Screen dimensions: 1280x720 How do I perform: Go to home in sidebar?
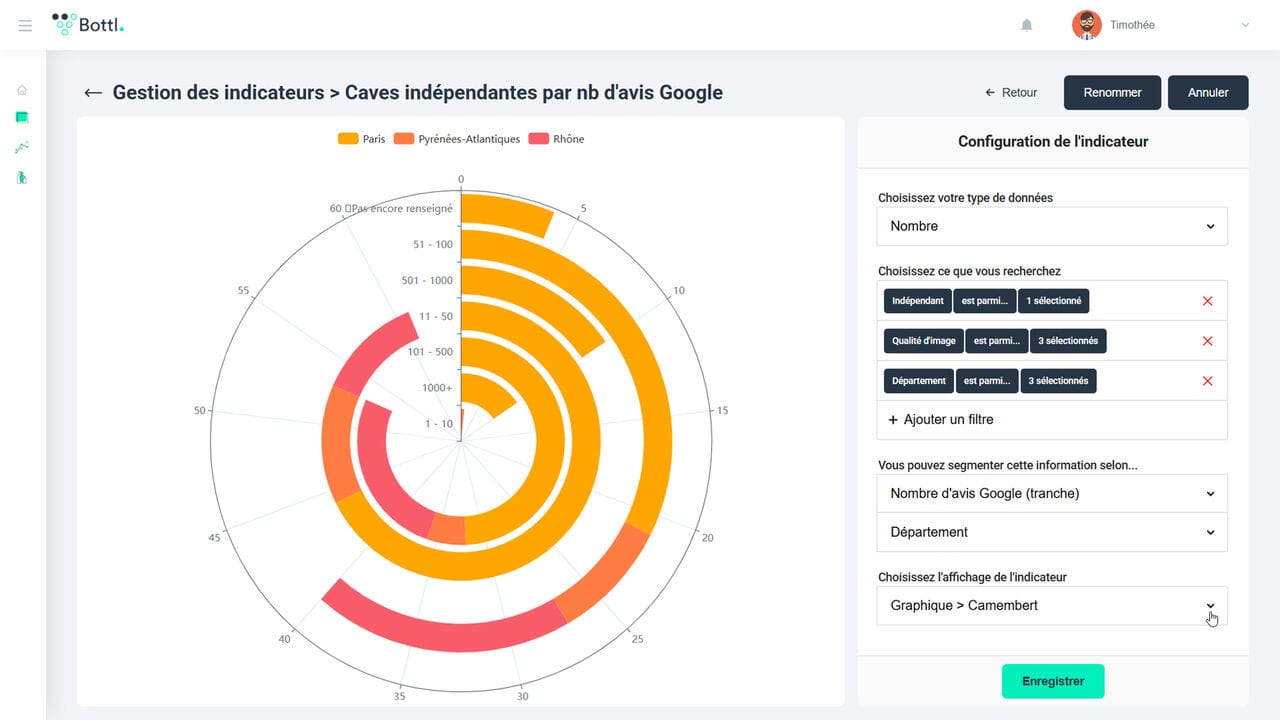(22, 90)
